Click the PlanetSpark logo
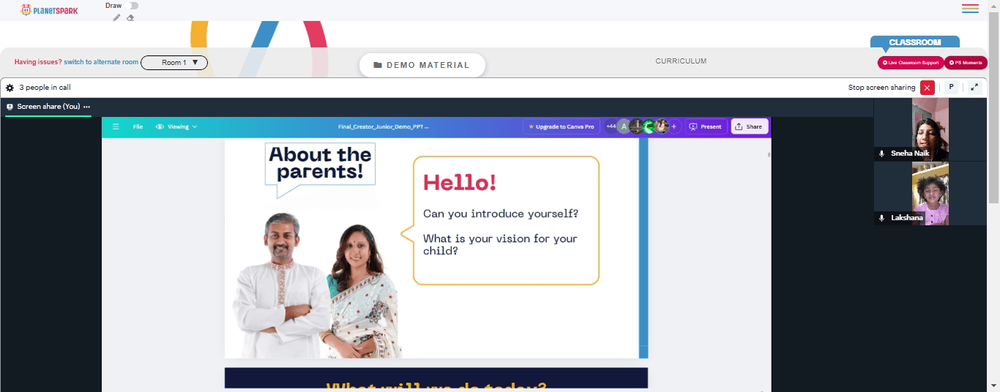The image size is (1000, 392). click(49, 10)
